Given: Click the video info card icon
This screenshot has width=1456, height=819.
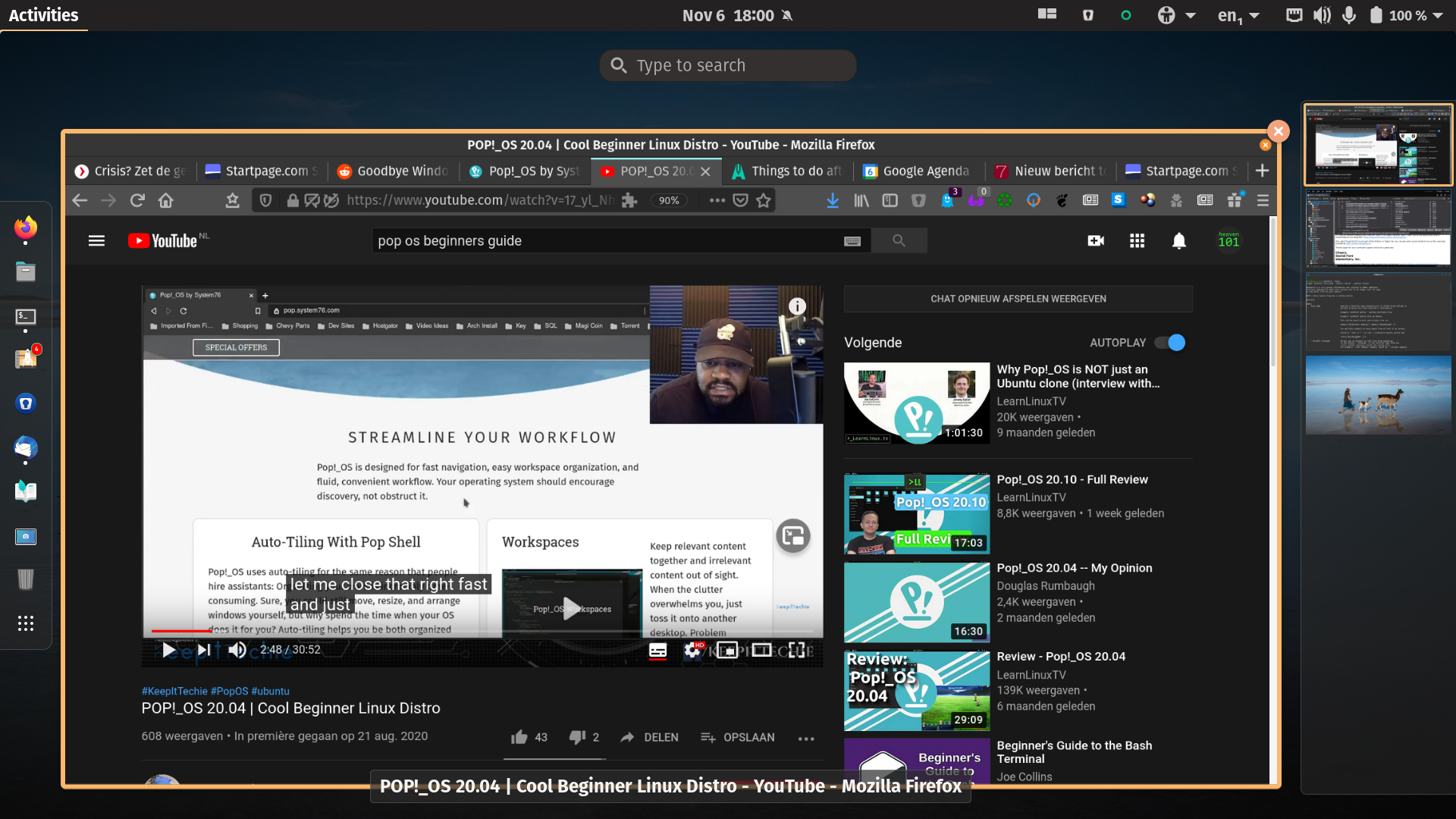Looking at the screenshot, I should 797,306.
